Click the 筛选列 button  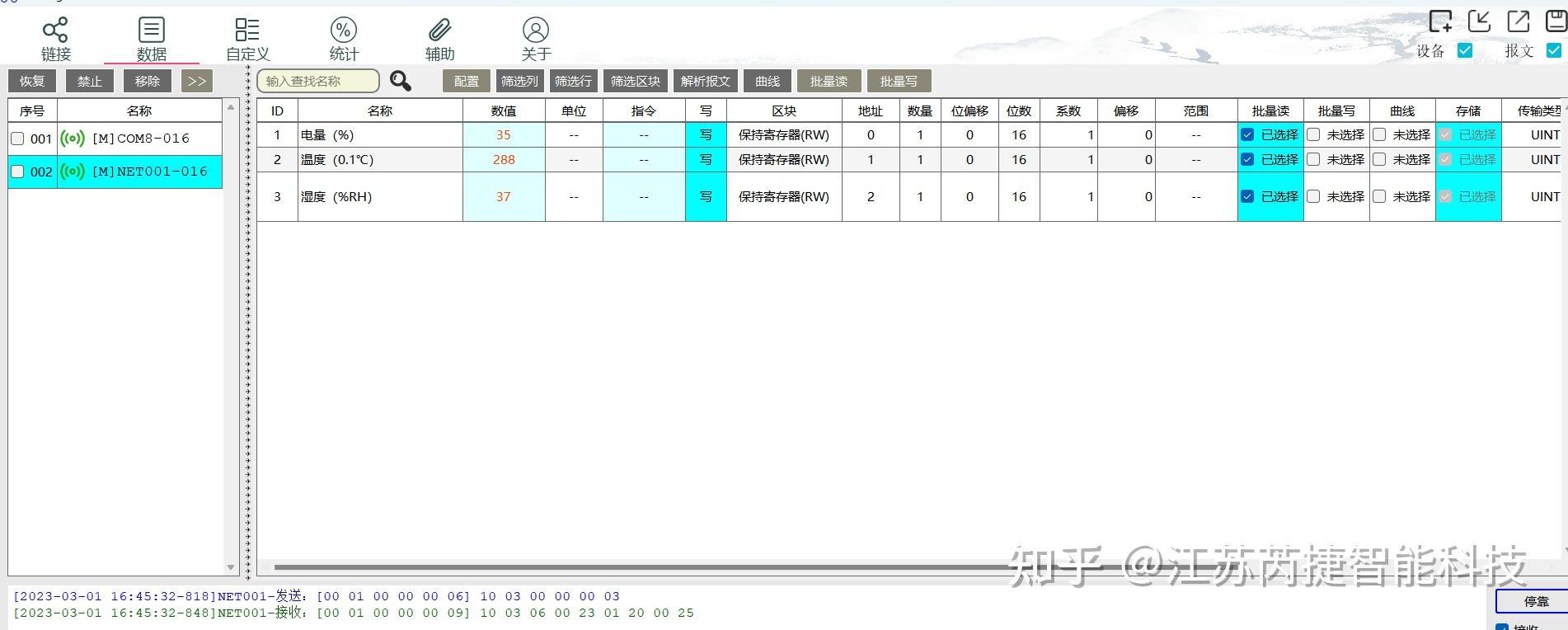[x=519, y=81]
